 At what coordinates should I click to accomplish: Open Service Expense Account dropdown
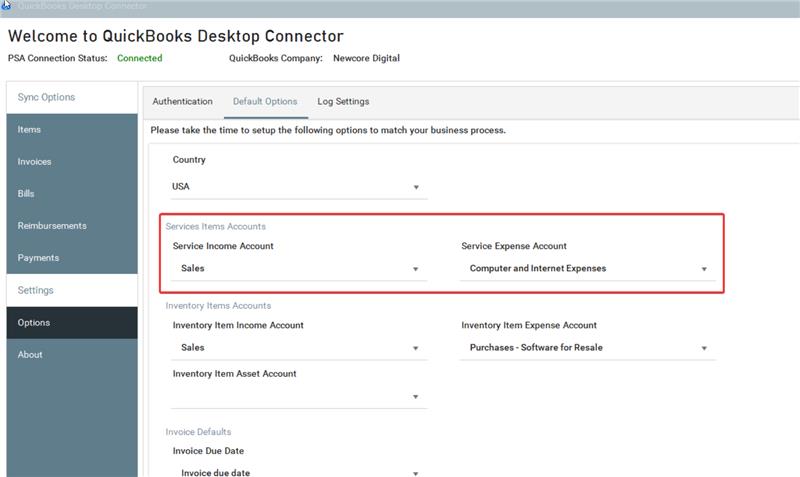tap(588, 269)
